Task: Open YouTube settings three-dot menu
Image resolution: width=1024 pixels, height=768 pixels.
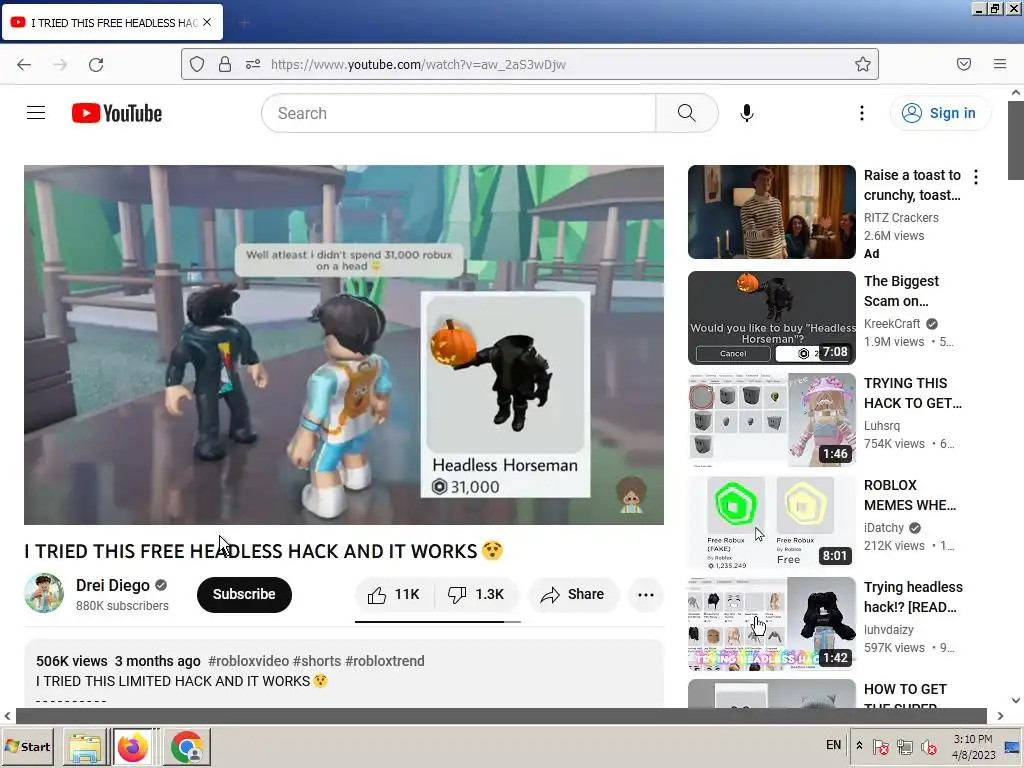Action: tap(862, 113)
